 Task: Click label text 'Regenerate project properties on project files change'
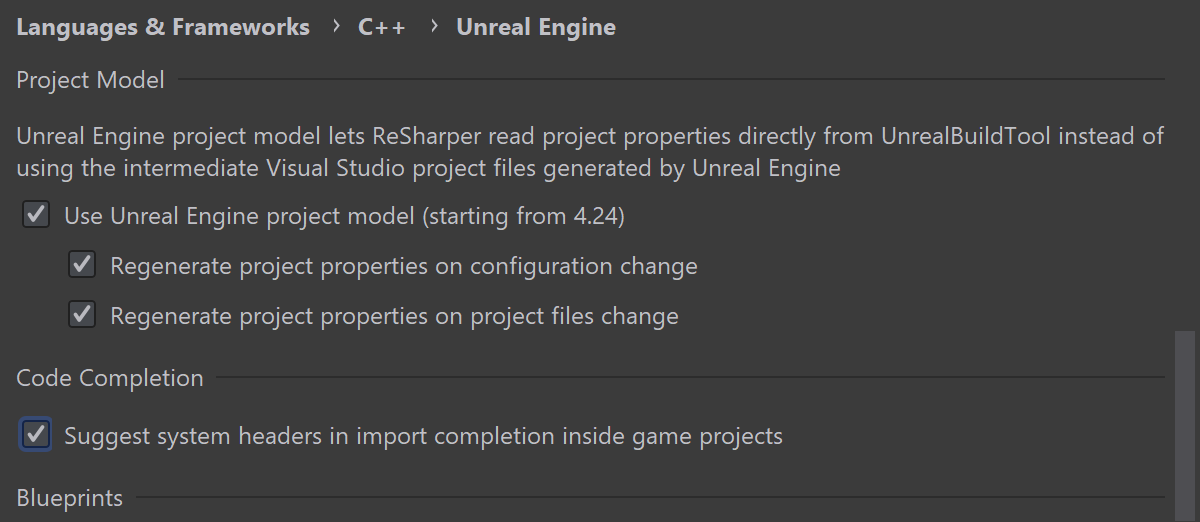point(394,316)
